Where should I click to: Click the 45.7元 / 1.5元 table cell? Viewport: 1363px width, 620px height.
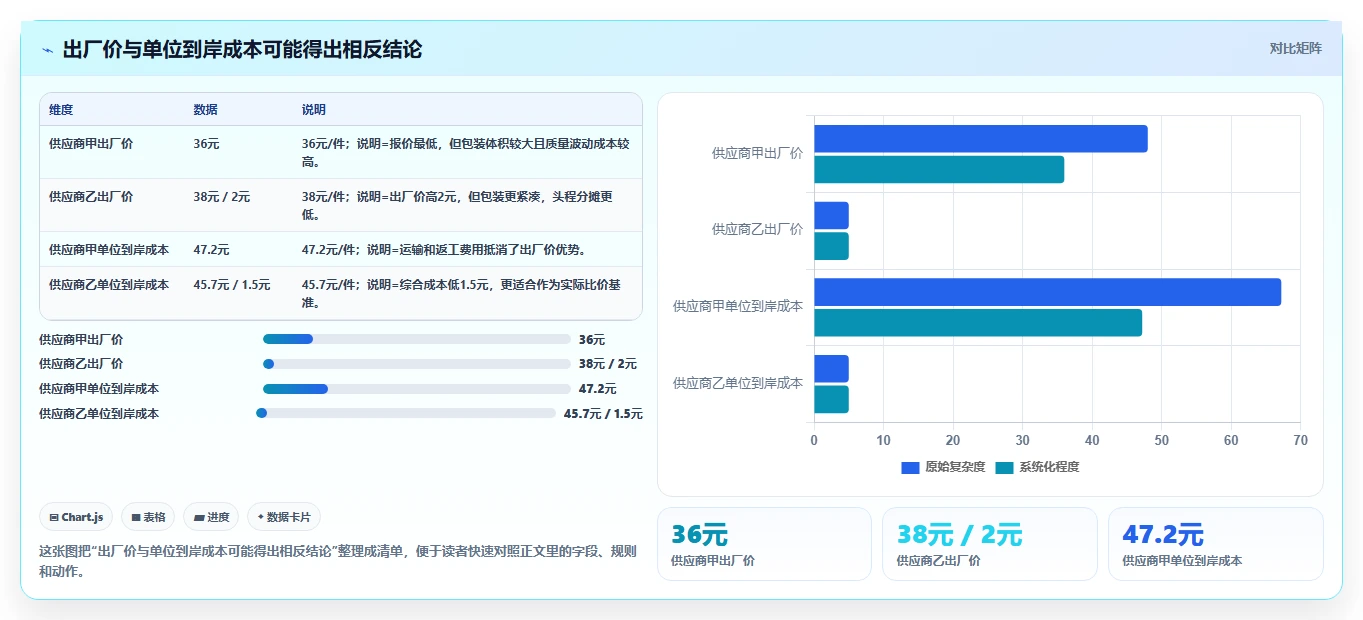(x=232, y=285)
